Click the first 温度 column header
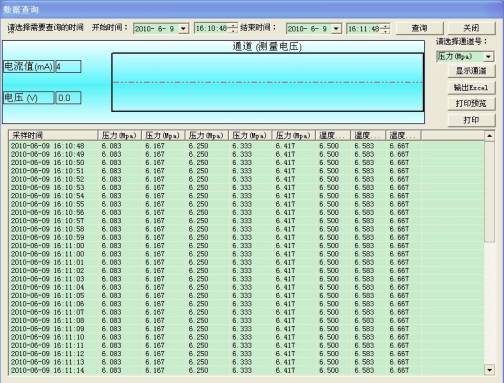Screen dimensions: 504x383 point(333,135)
